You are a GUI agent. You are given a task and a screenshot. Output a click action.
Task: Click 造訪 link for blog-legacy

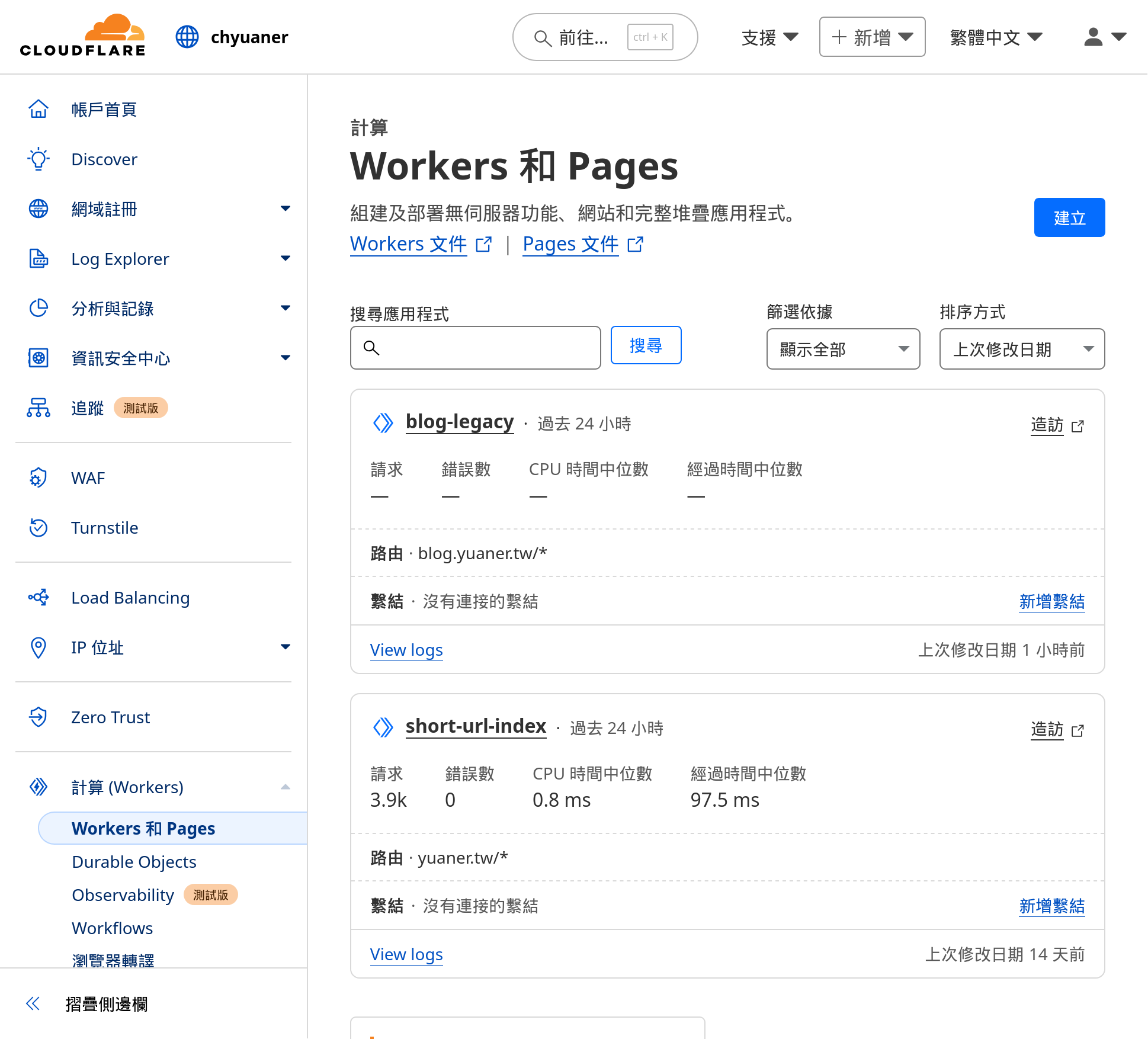[1047, 425]
